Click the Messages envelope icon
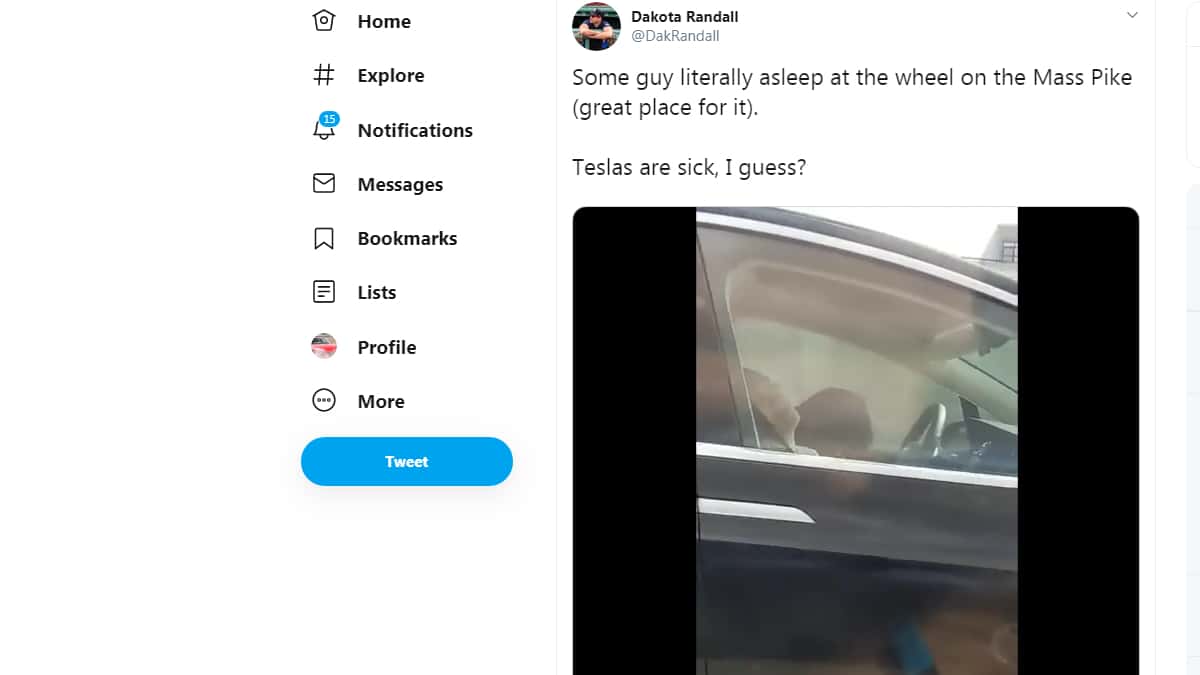 [324, 184]
